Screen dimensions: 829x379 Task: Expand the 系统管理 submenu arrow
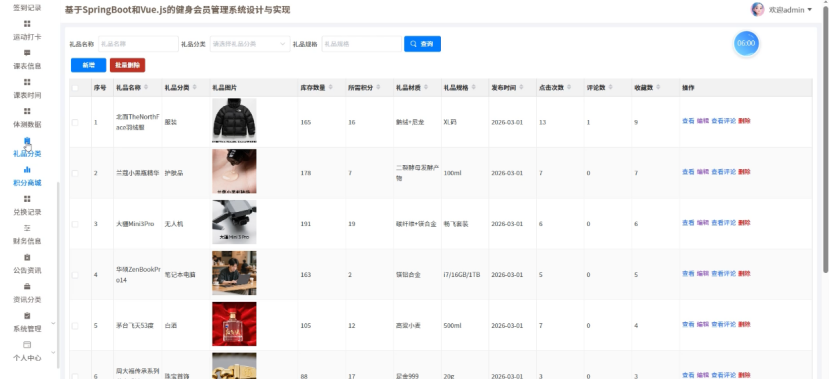53,322
